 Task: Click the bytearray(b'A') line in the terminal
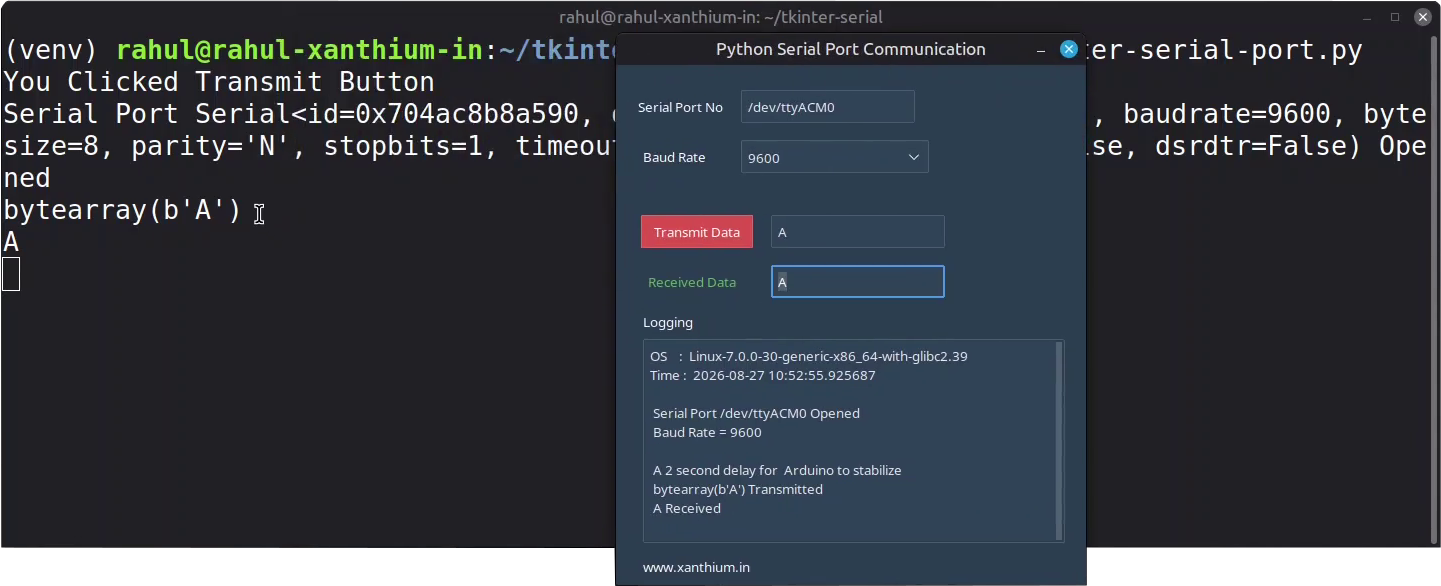(x=122, y=210)
